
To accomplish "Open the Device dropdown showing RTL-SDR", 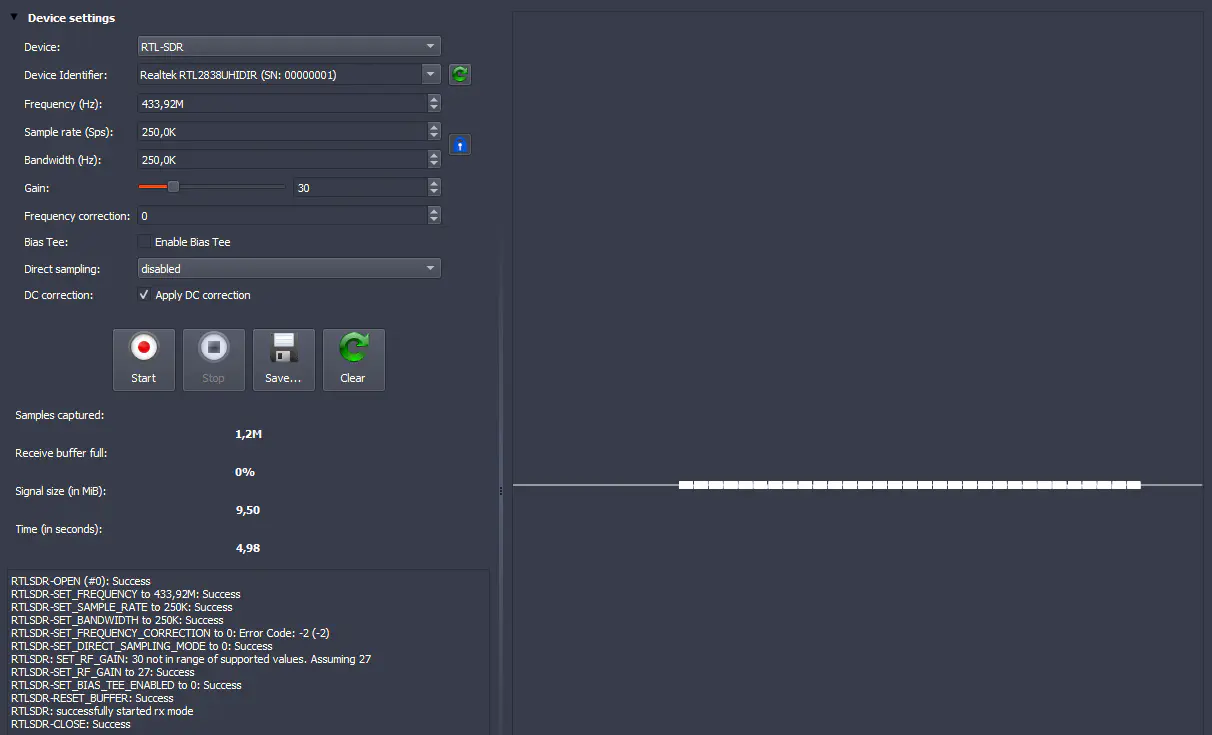I will coord(288,46).
